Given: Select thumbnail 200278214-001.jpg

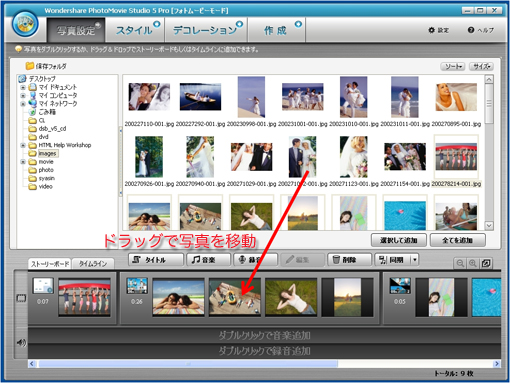Looking at the screenshot, I should [456, 157].
